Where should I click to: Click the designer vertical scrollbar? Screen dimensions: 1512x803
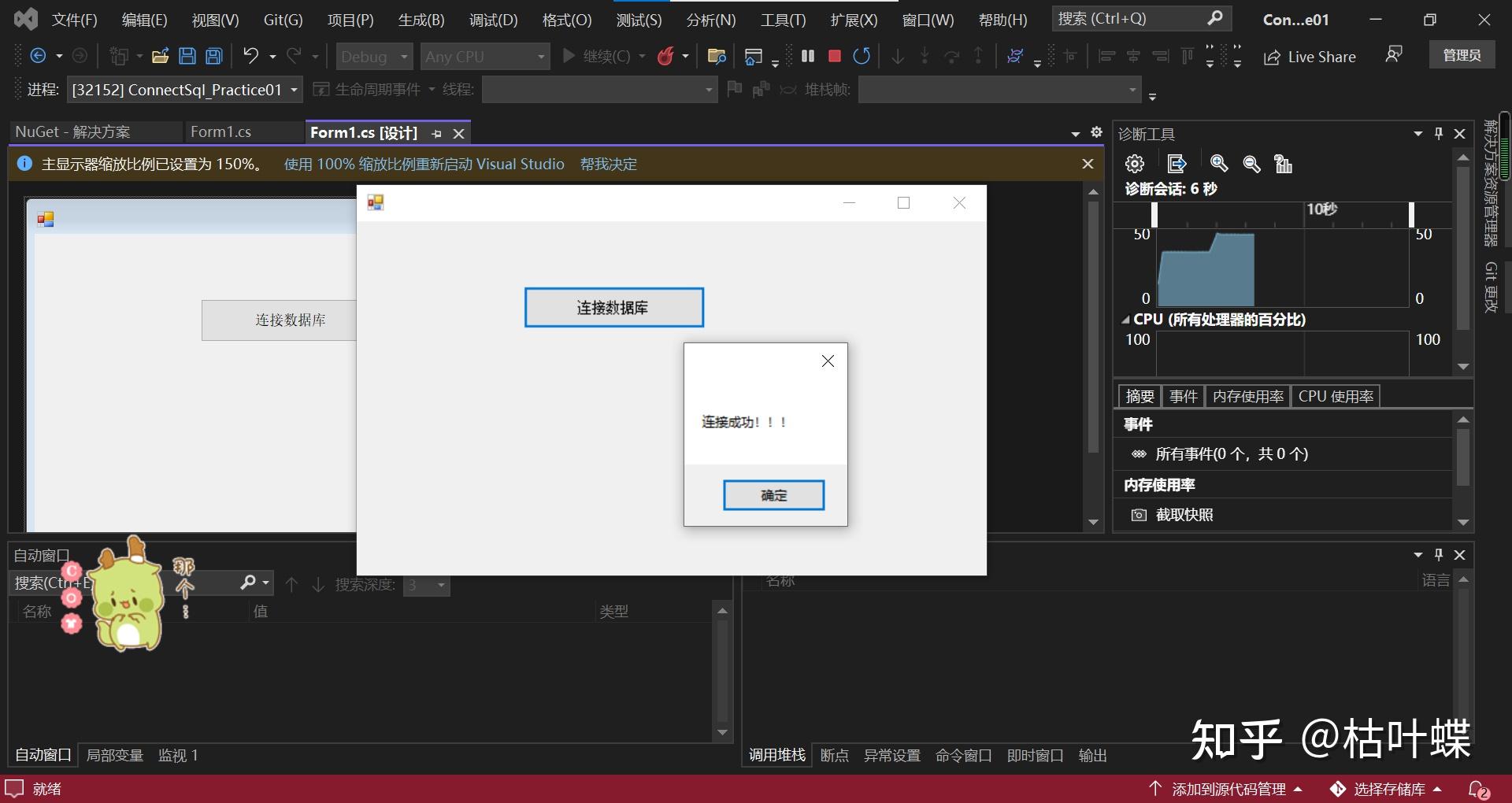pos(1093,327)
